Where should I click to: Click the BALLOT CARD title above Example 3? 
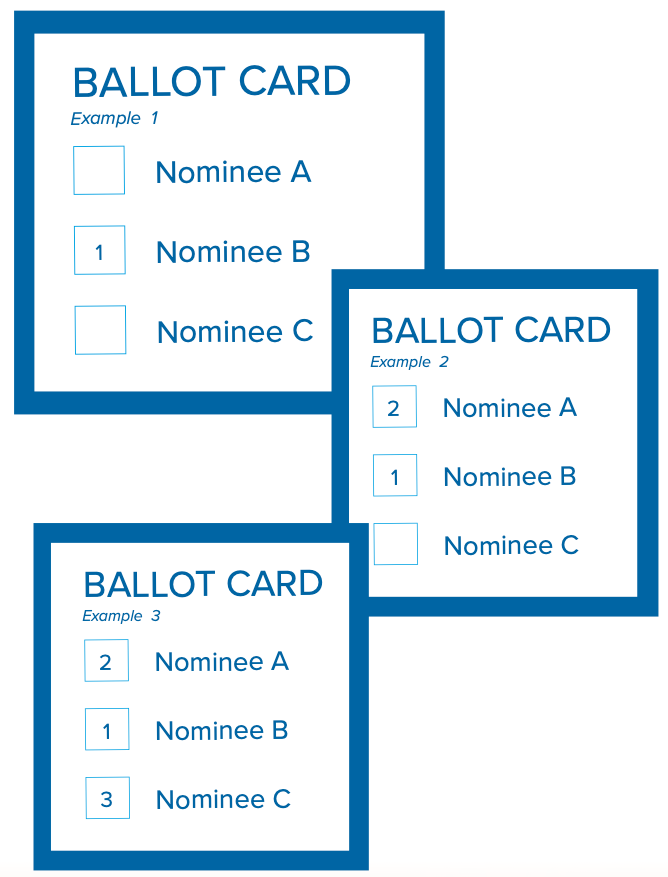pyautogui.click(x=203, y=584)
